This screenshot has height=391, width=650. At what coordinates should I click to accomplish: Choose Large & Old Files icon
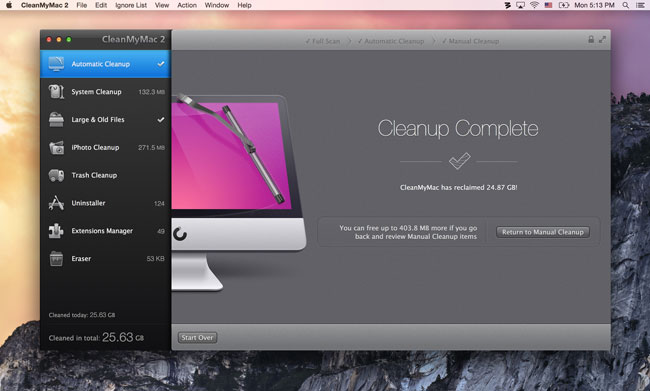(x=56, y=119)
